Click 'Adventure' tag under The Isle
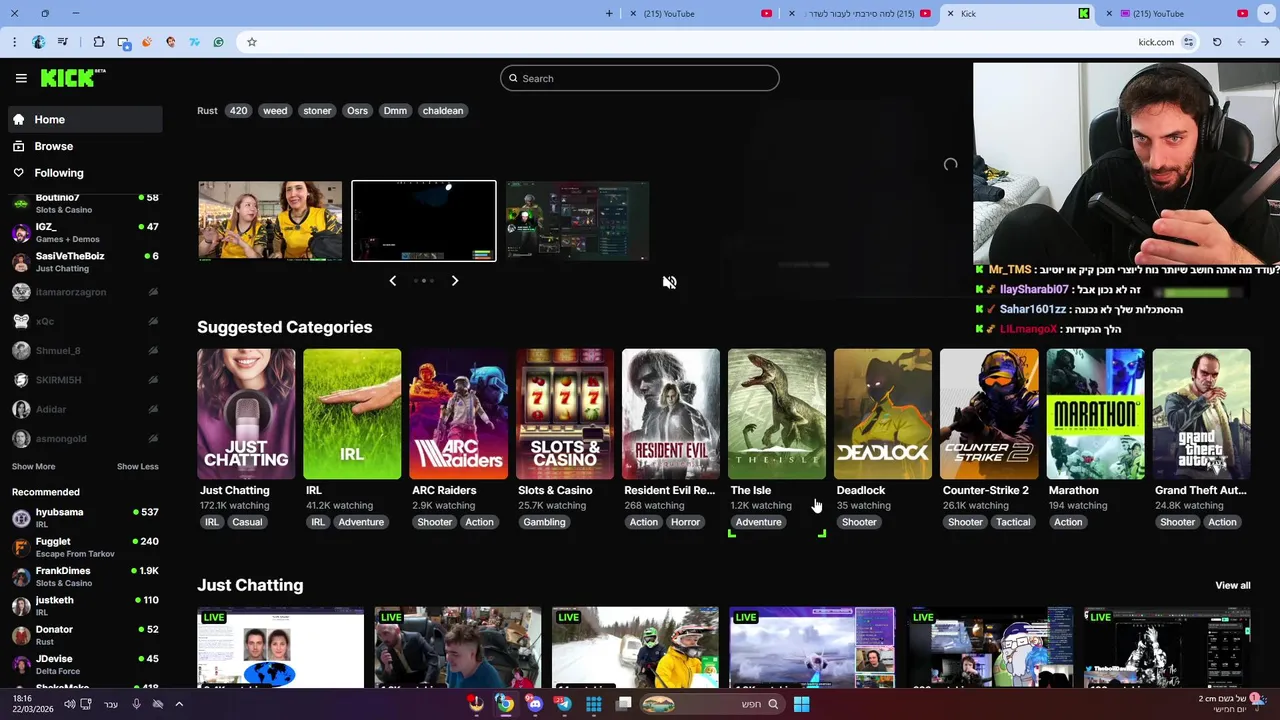The image size is (1280, 720). (x=758, y=522)
